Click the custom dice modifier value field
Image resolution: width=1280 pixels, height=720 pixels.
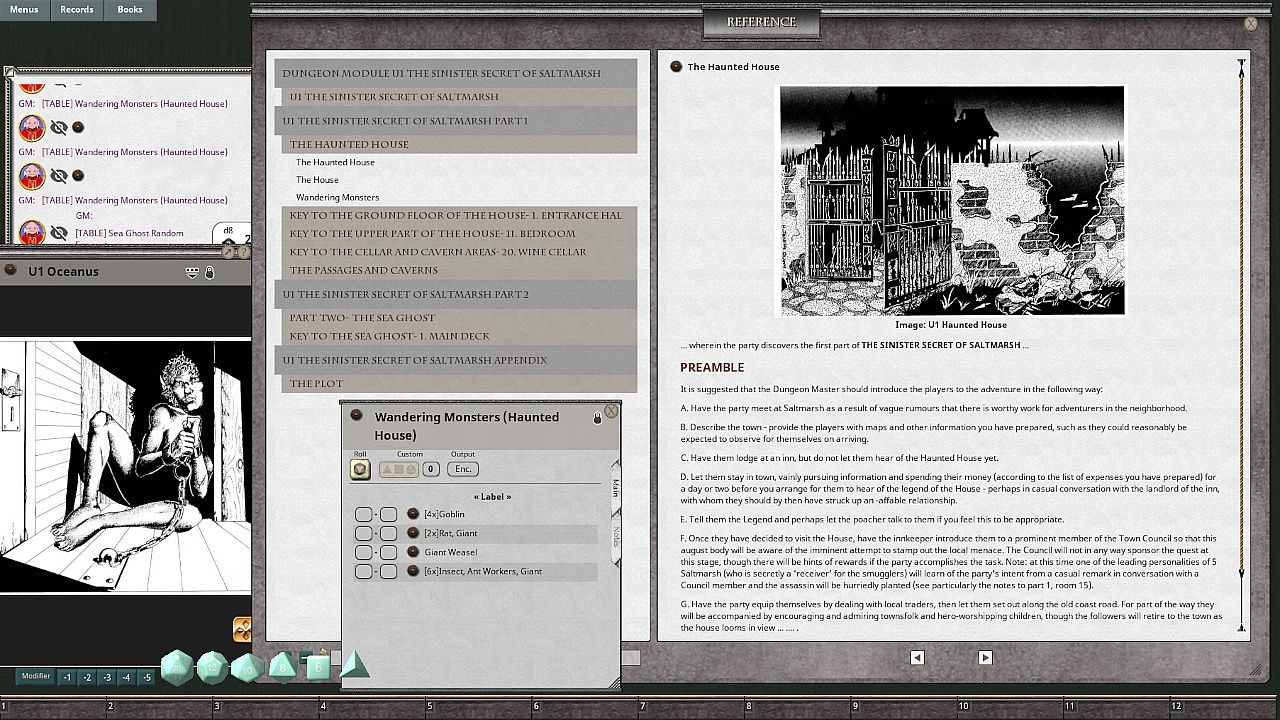pos(430,469)
